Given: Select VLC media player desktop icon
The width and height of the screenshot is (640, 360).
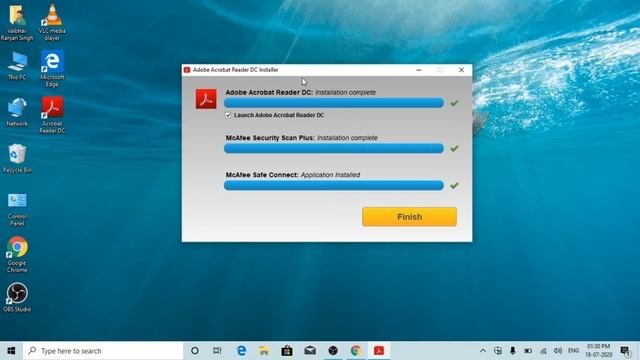Looking at the screenshot, I should coord(52,22).
